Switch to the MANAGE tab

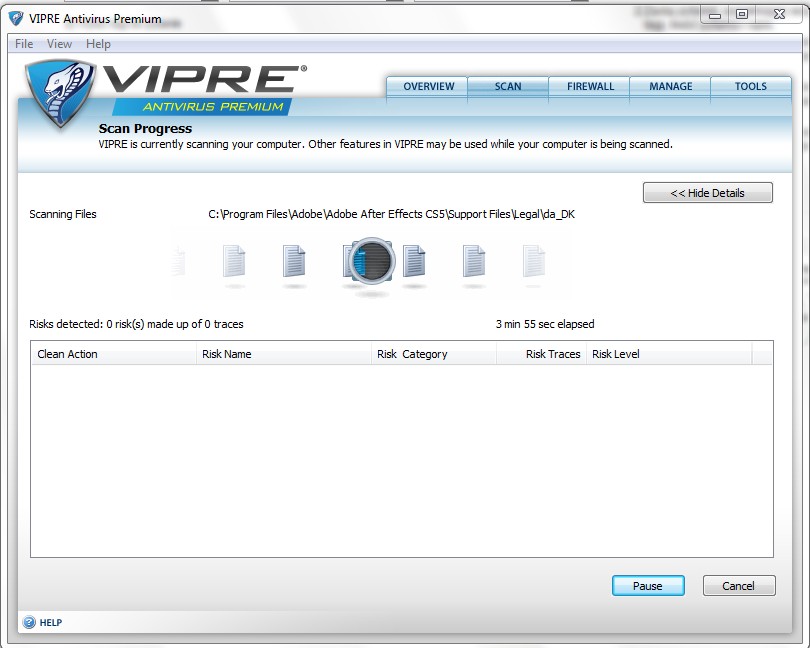pyautogui.click(x=671, y=86)
